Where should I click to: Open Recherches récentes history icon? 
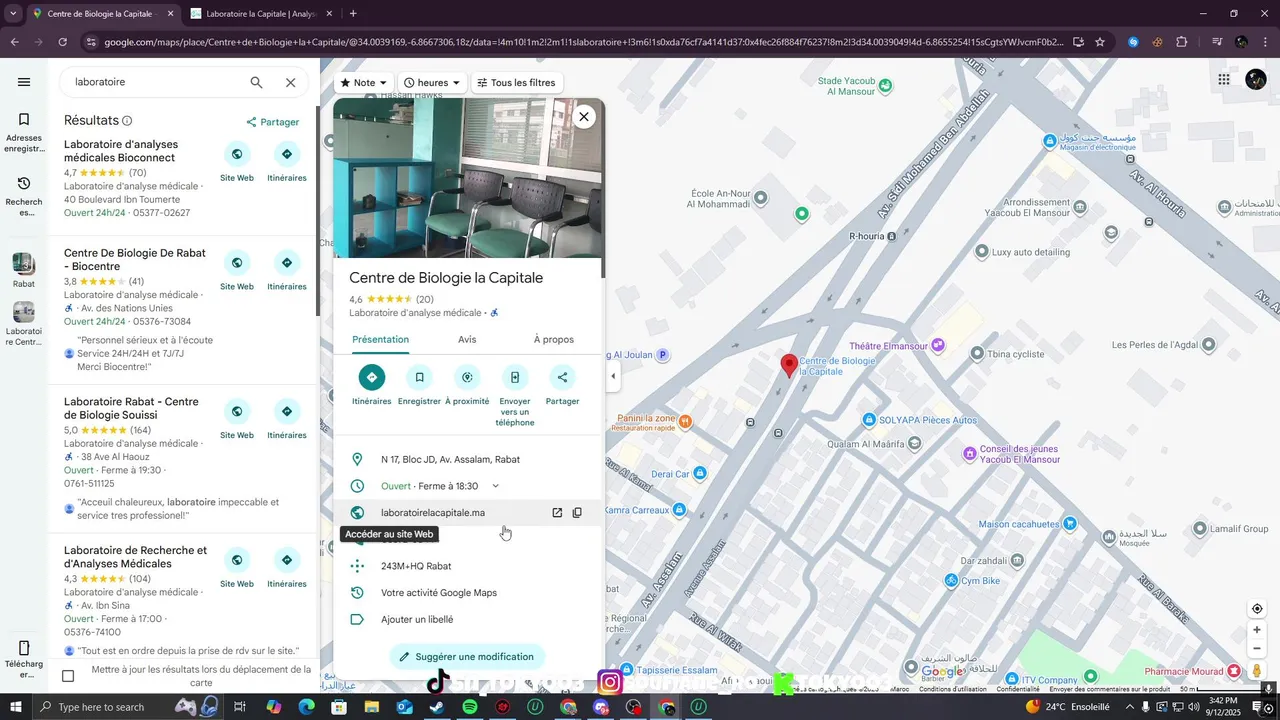tap(24, 196)
